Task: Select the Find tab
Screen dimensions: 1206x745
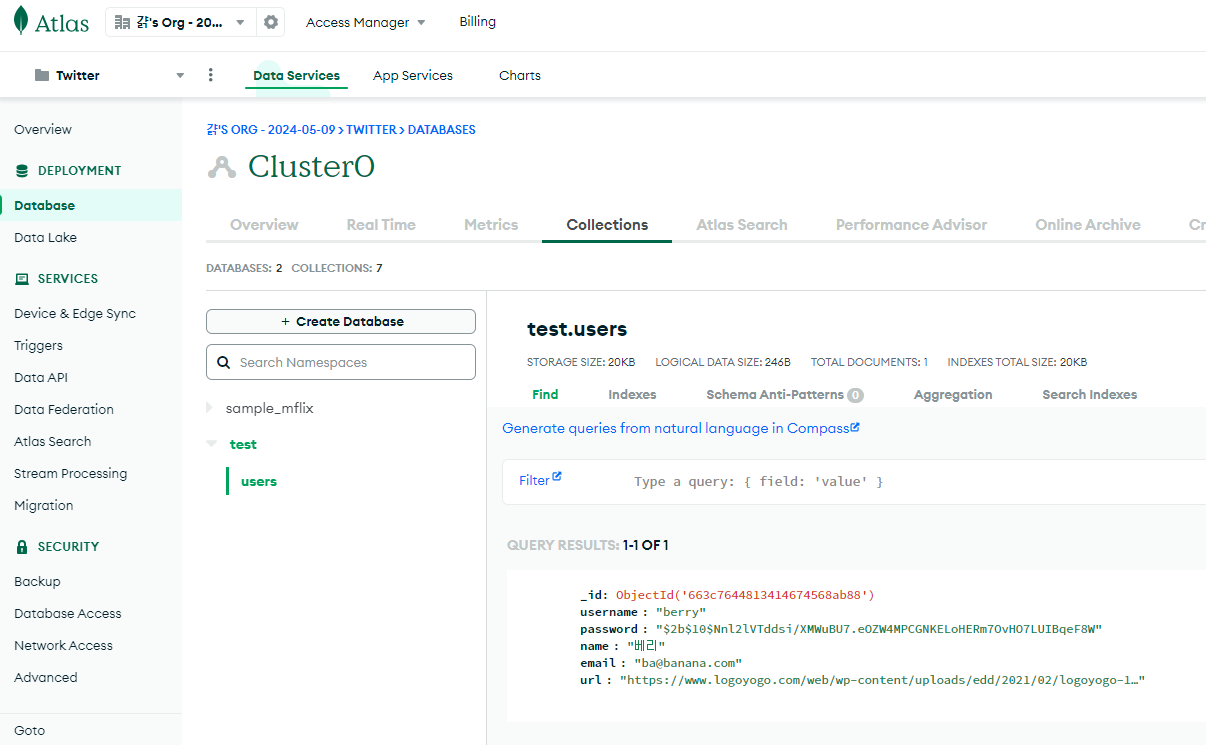Action: pyautogui.click(x=545, y=395)
